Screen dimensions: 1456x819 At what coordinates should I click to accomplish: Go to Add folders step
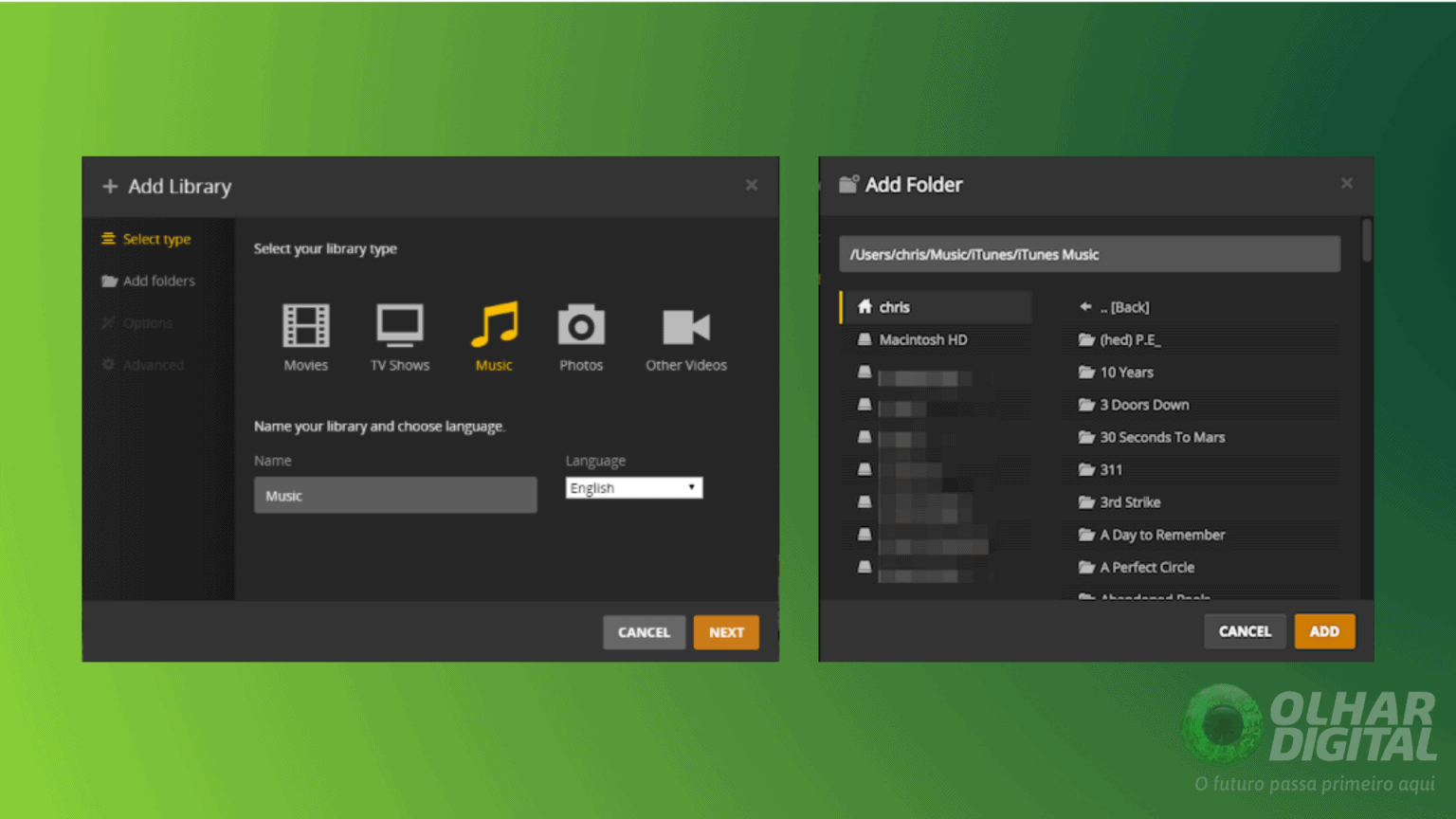point(149,281)
